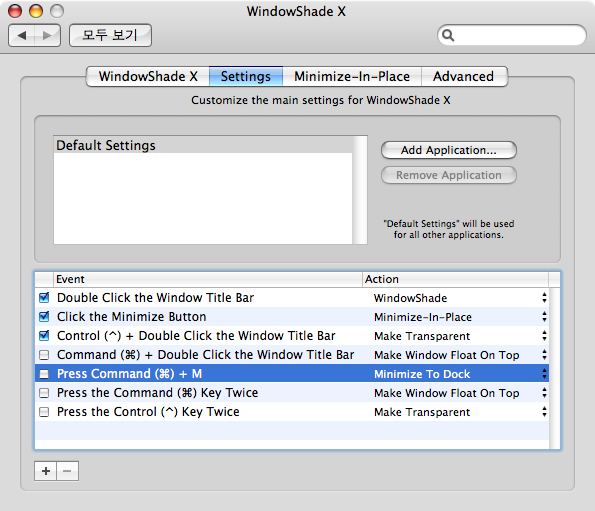This screenshot has width=595, height=511.
Task: Open the Minimize To Dock action dropdown
Action: pyautogui.click(x=460, y=374)
